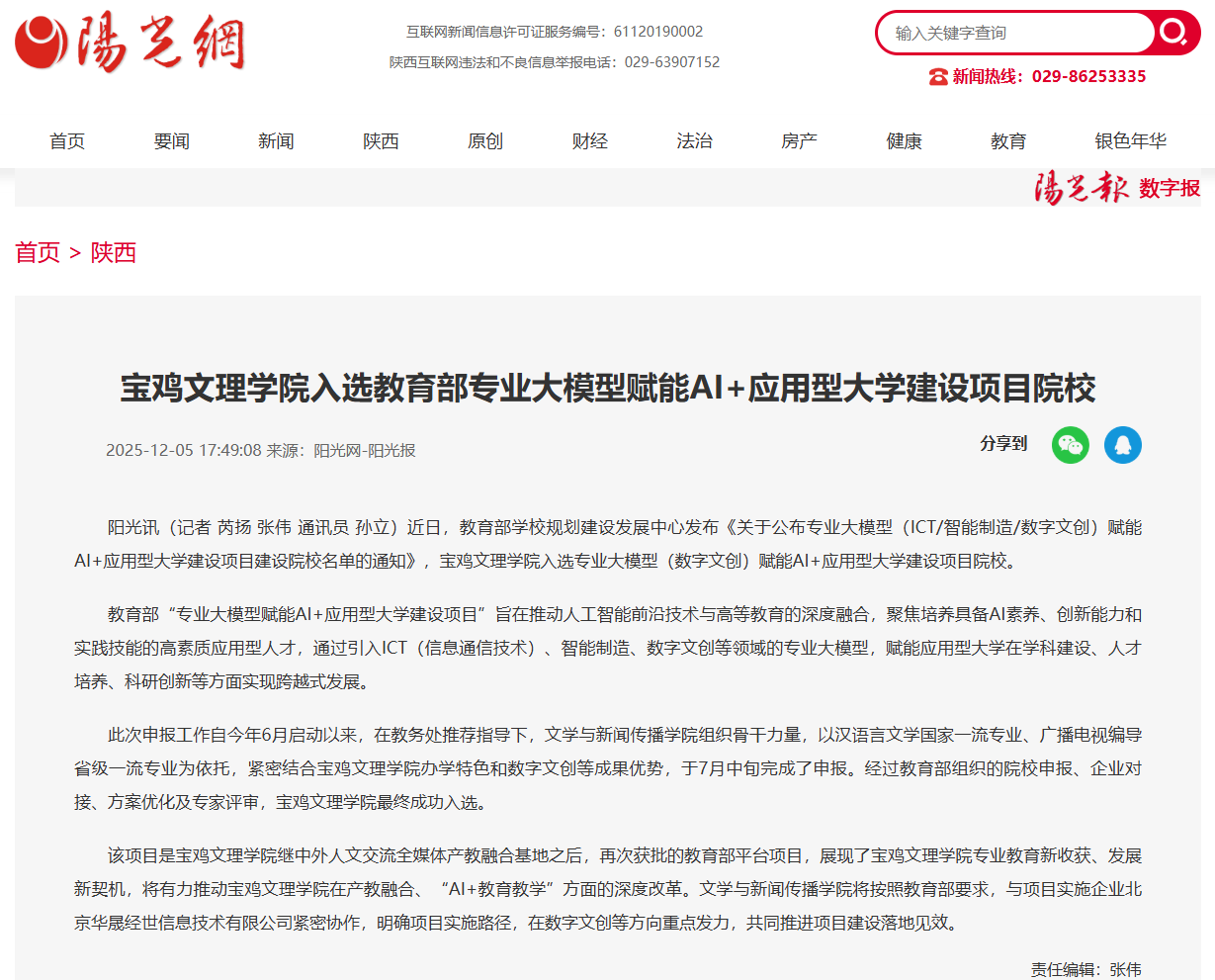
Task: Open the 健康 navigation menu item
Action: [904, 141]
